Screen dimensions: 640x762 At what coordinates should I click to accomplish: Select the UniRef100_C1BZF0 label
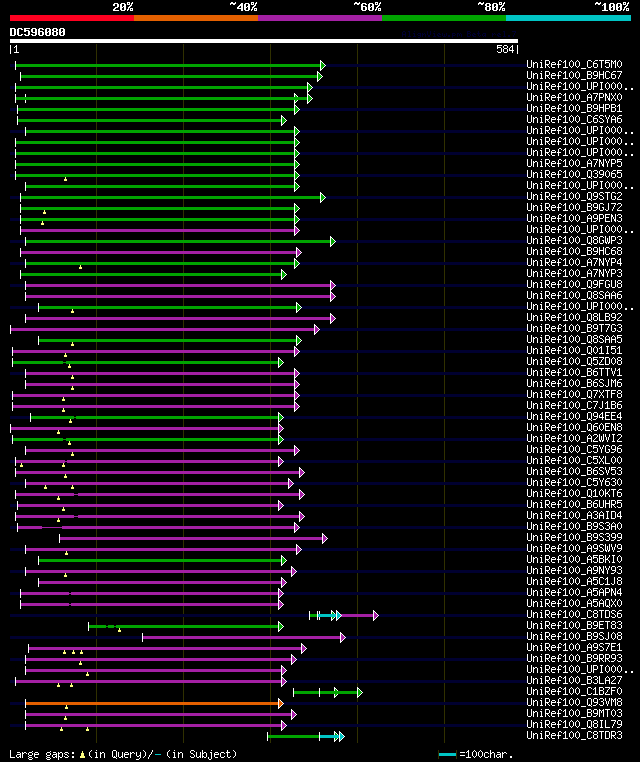pos(574,691)
